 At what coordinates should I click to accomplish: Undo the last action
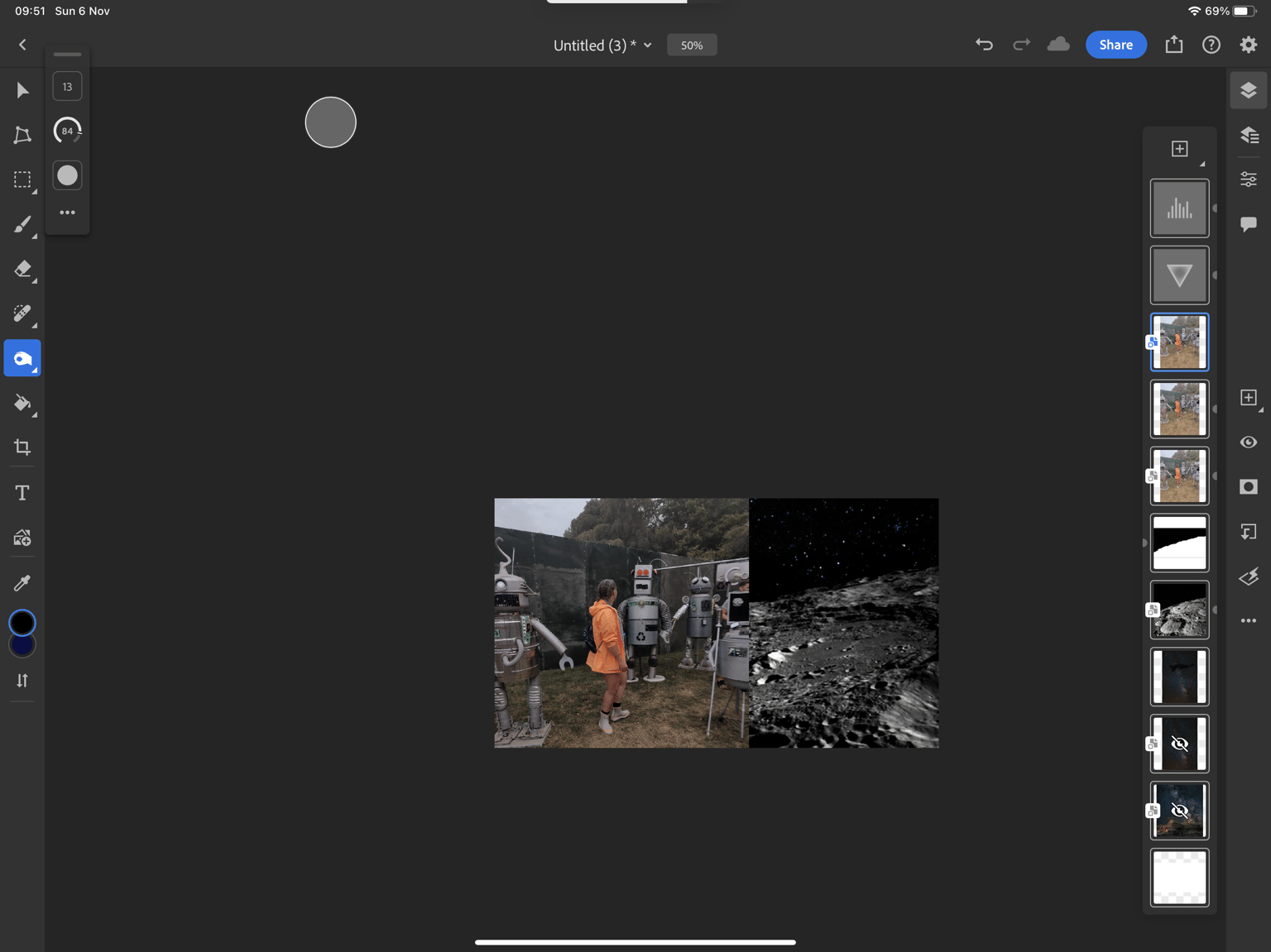click(984, 45)
